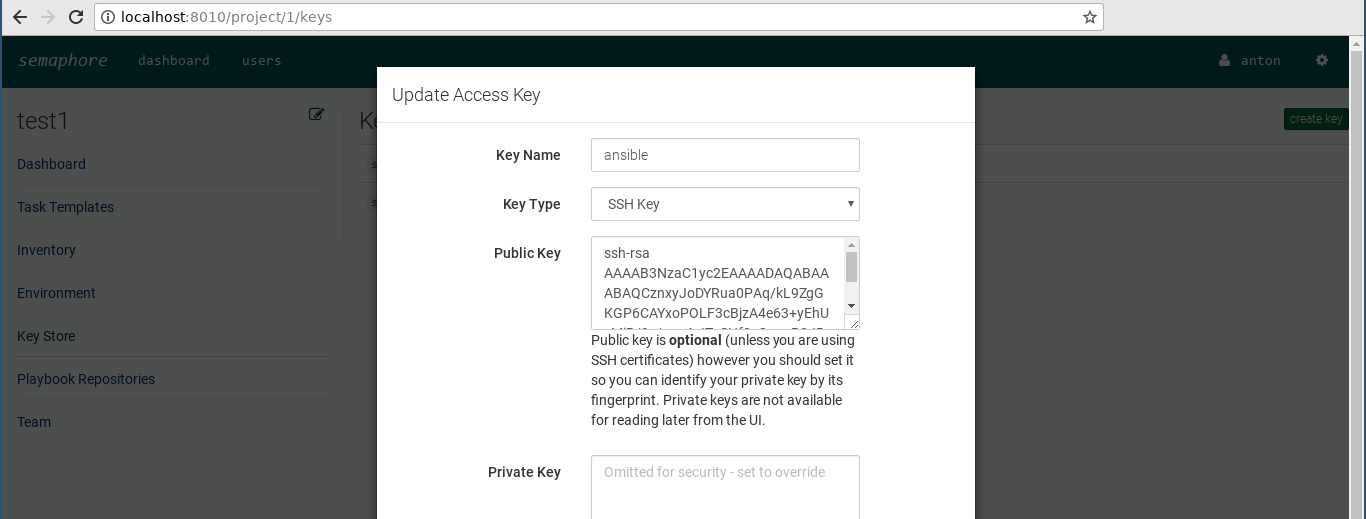Image resolution: width=1366 pixels, height=519 pixels.
Task: Click the Key Name input field
Action: tap(725, 155)
